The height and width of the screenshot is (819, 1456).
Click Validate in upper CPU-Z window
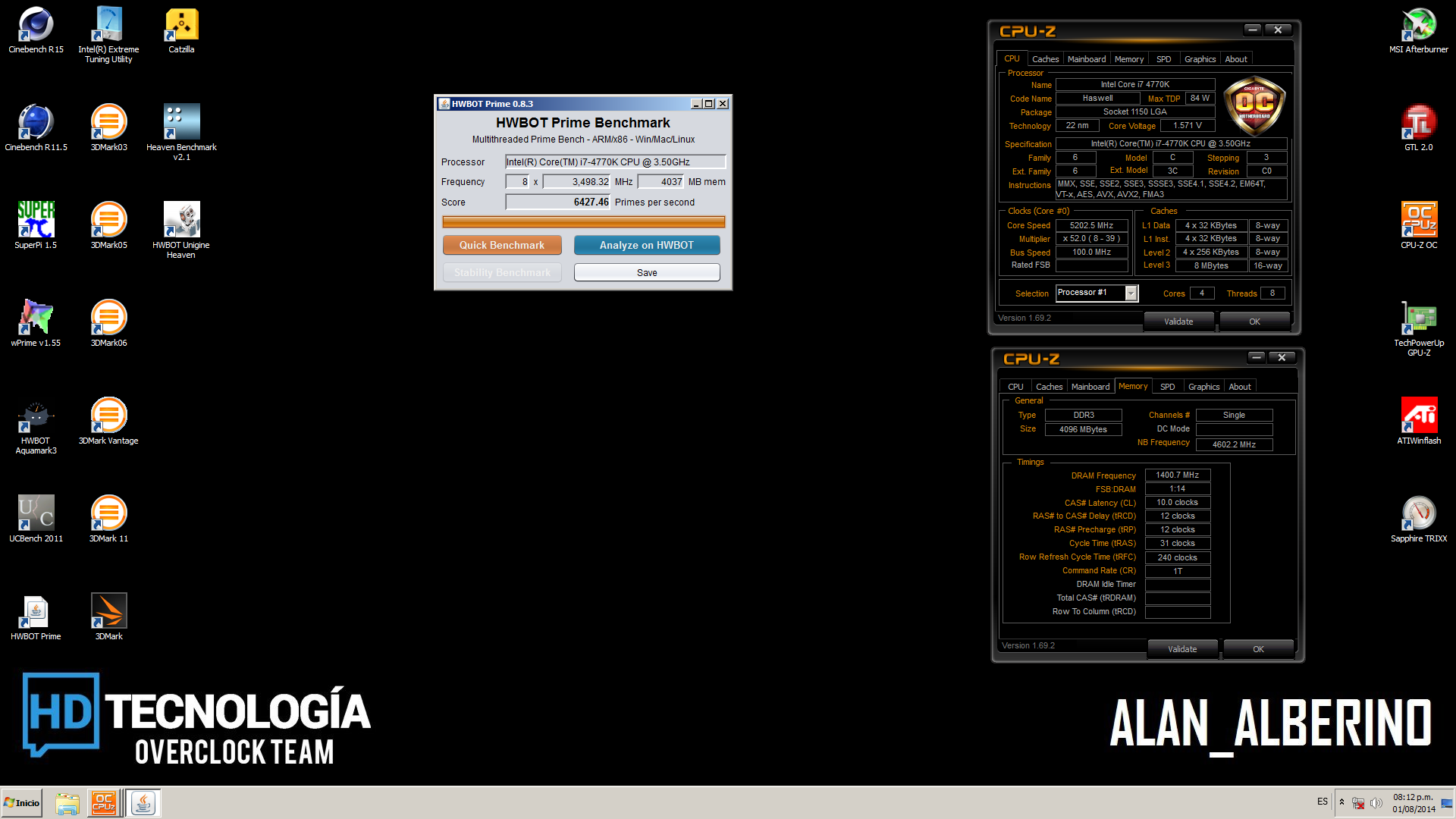(x=1178, y=322)
